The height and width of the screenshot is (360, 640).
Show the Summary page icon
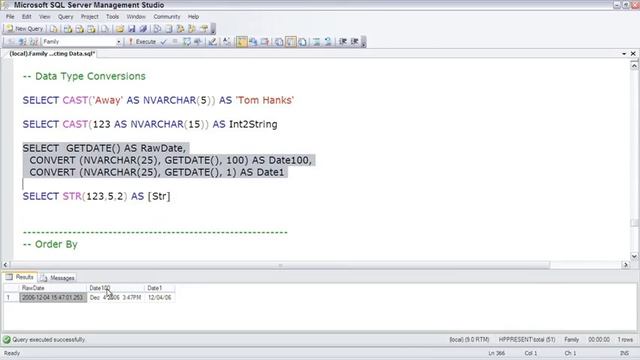click(x=169, y=29)
